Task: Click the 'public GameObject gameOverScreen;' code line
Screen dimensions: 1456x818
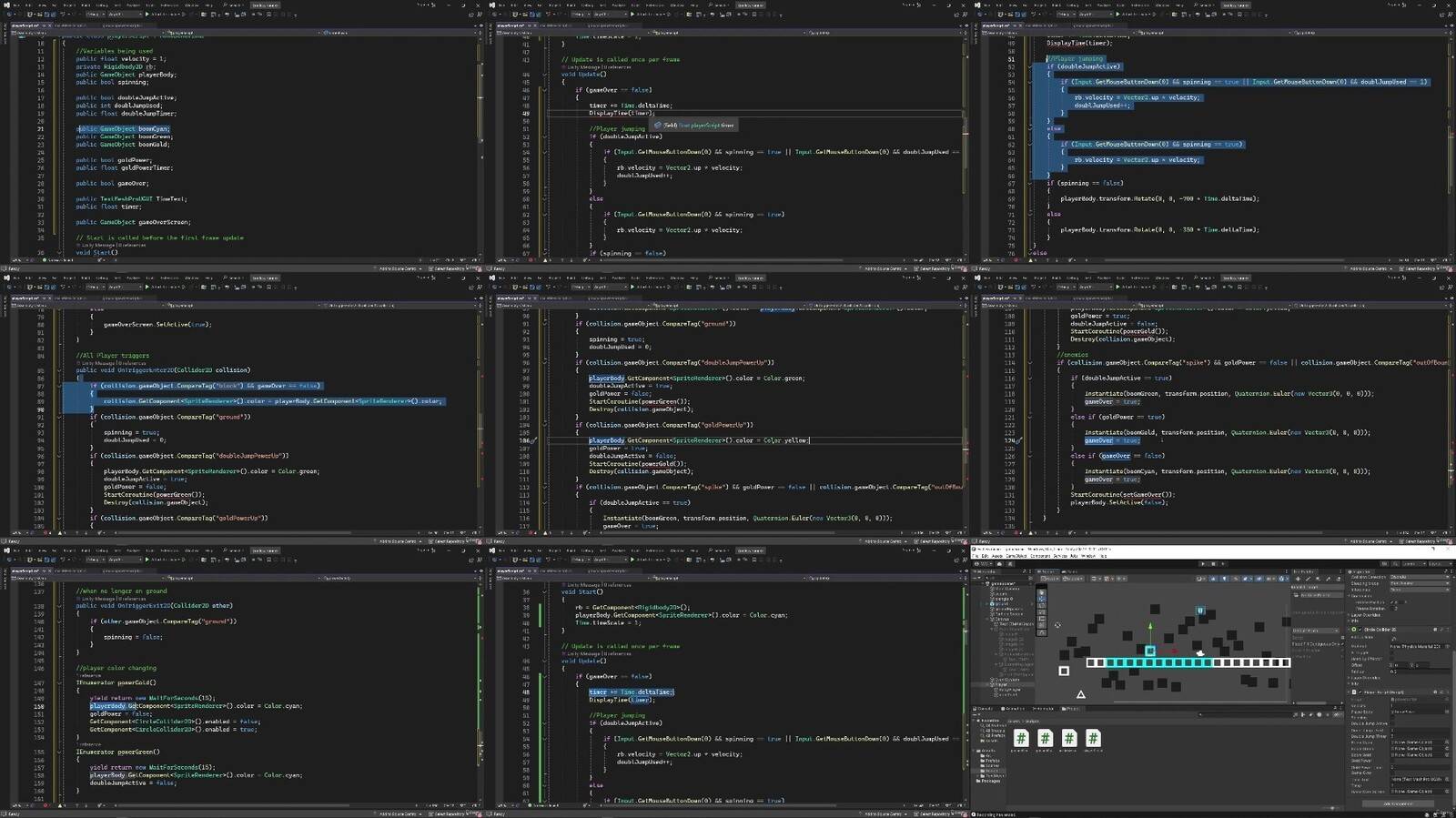Action: (x=133, y=222)
